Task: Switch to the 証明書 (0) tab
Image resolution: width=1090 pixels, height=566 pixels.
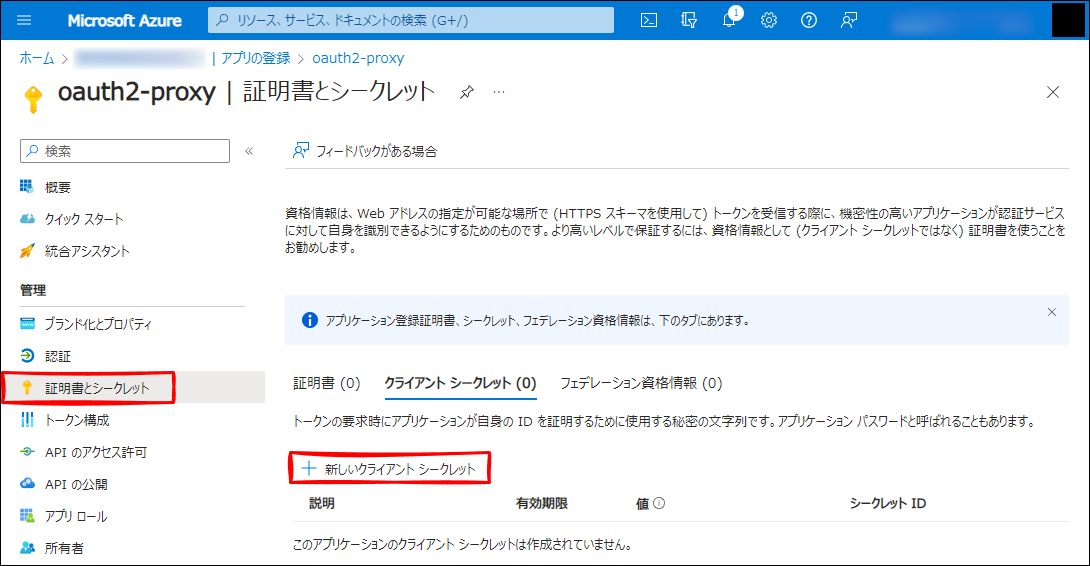Action: 326,383
